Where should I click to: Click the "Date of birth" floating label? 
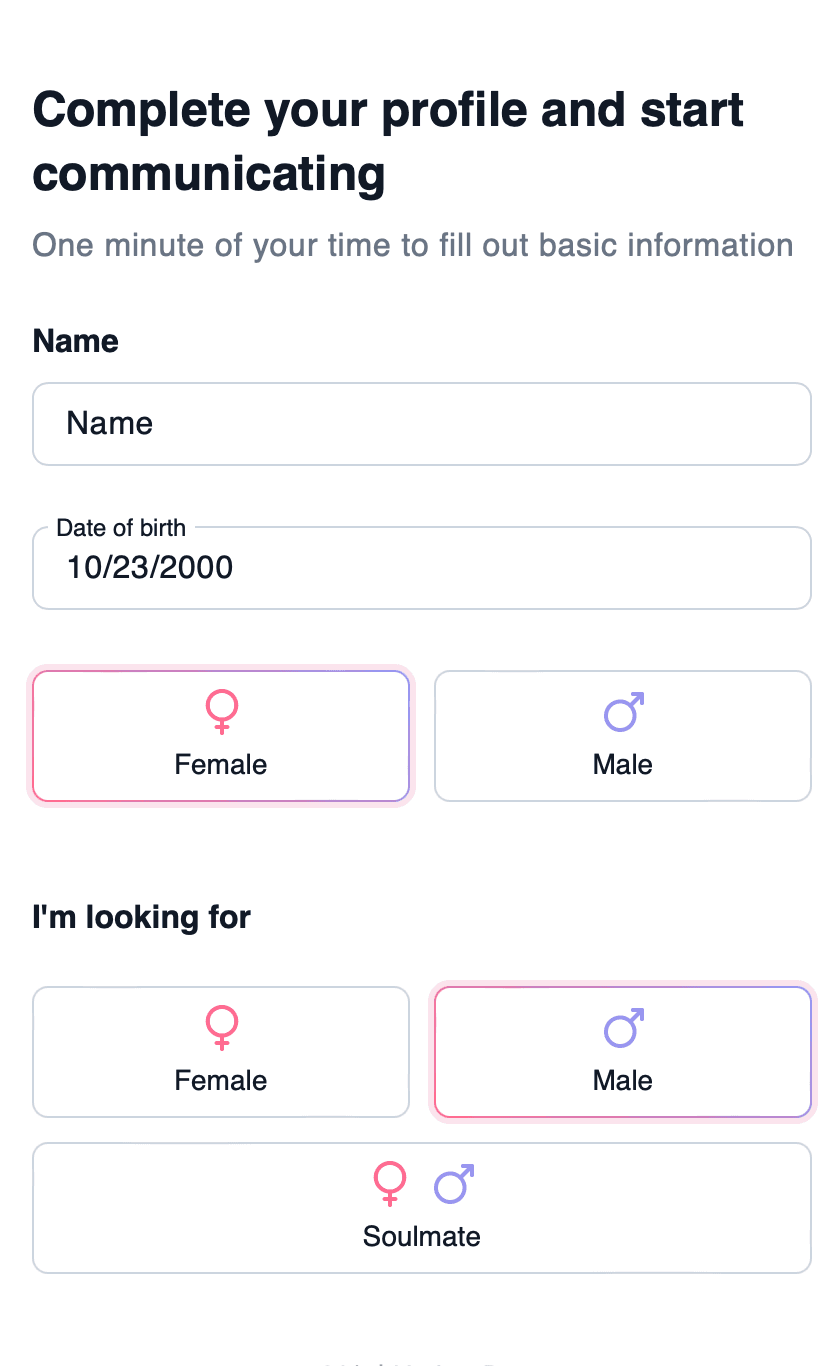121,528
